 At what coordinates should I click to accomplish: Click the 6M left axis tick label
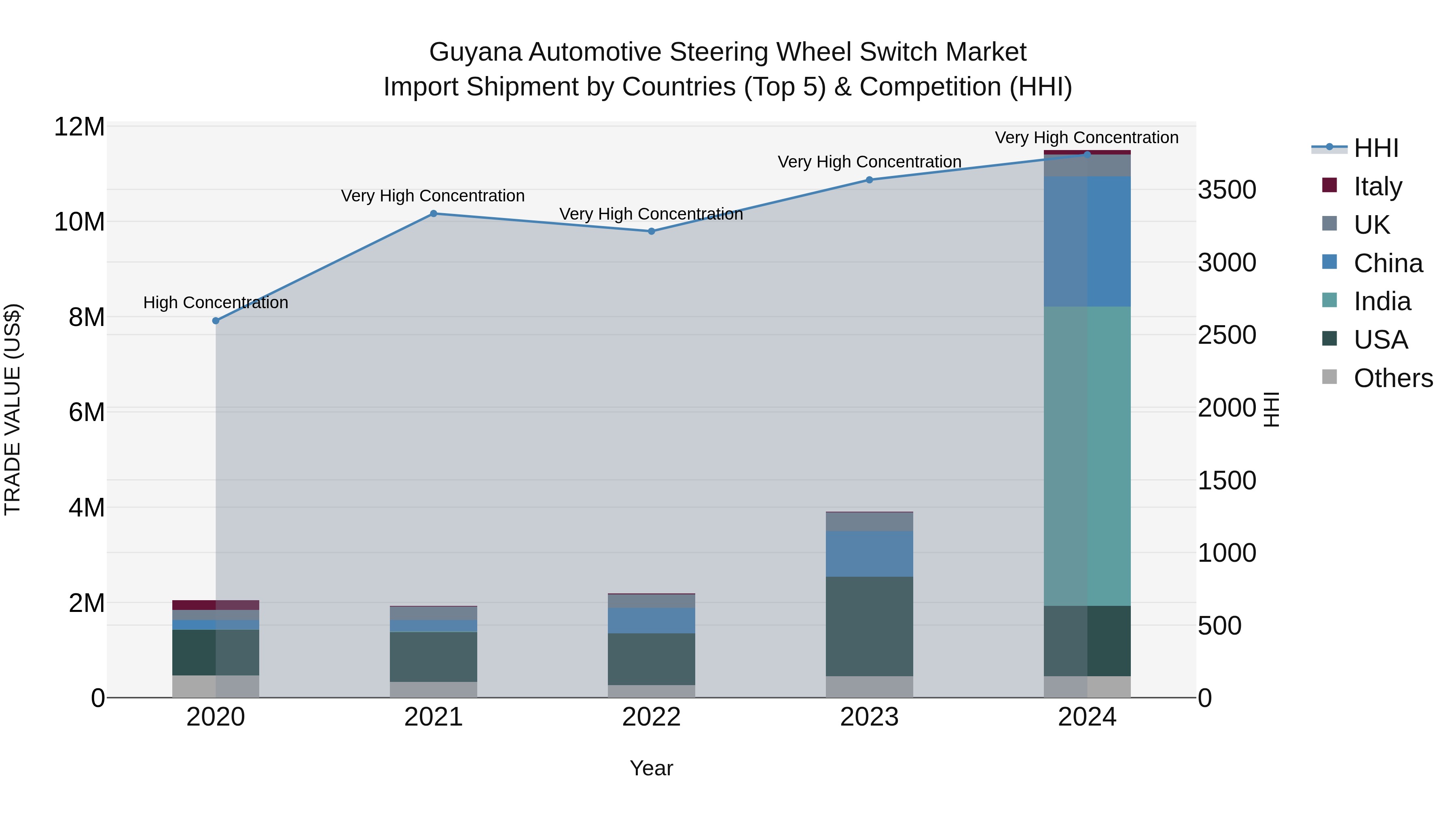click(x=87, y=412)
